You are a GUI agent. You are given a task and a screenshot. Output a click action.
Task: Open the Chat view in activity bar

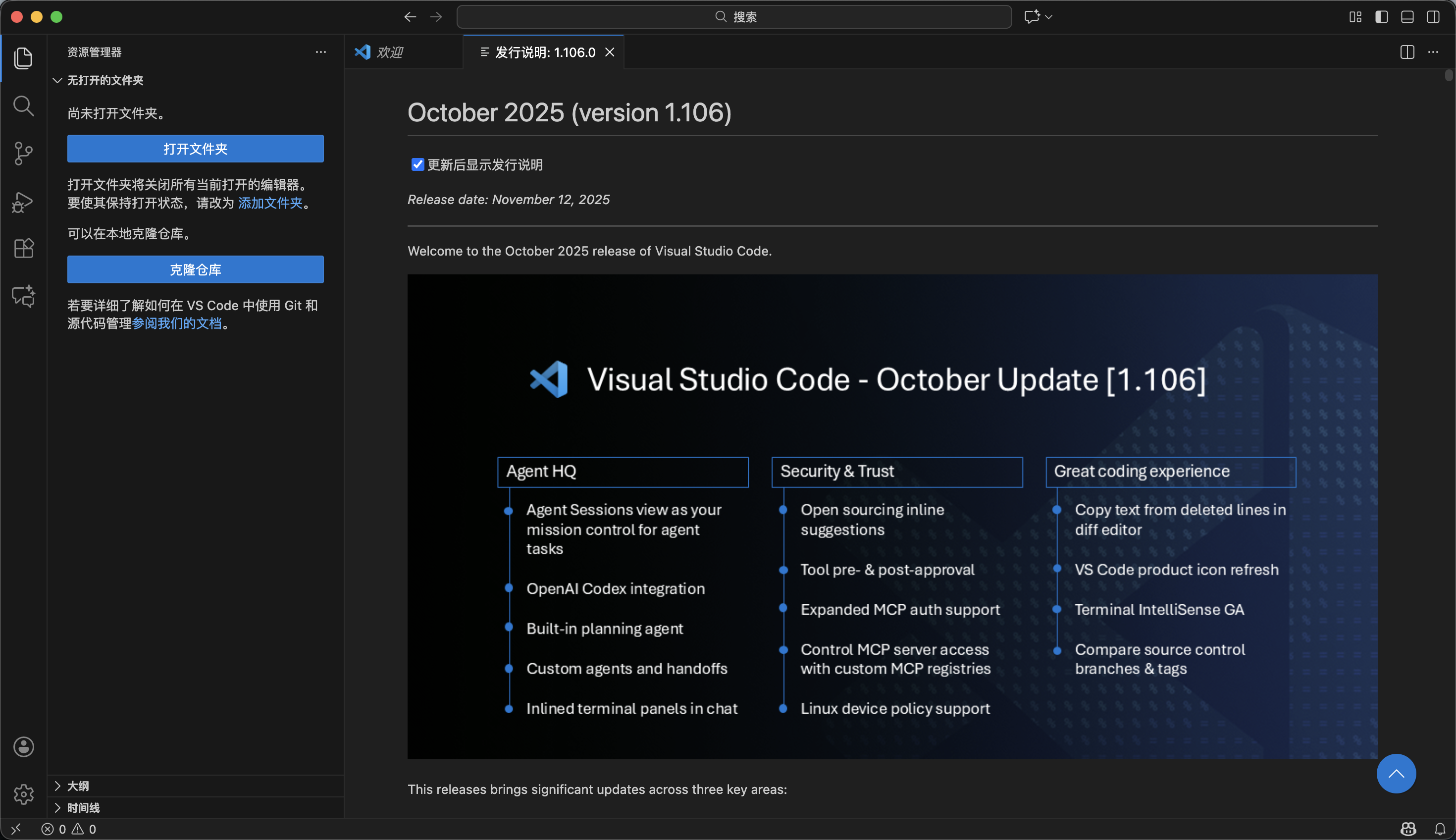pyautogui.click(x=23, y=297)
